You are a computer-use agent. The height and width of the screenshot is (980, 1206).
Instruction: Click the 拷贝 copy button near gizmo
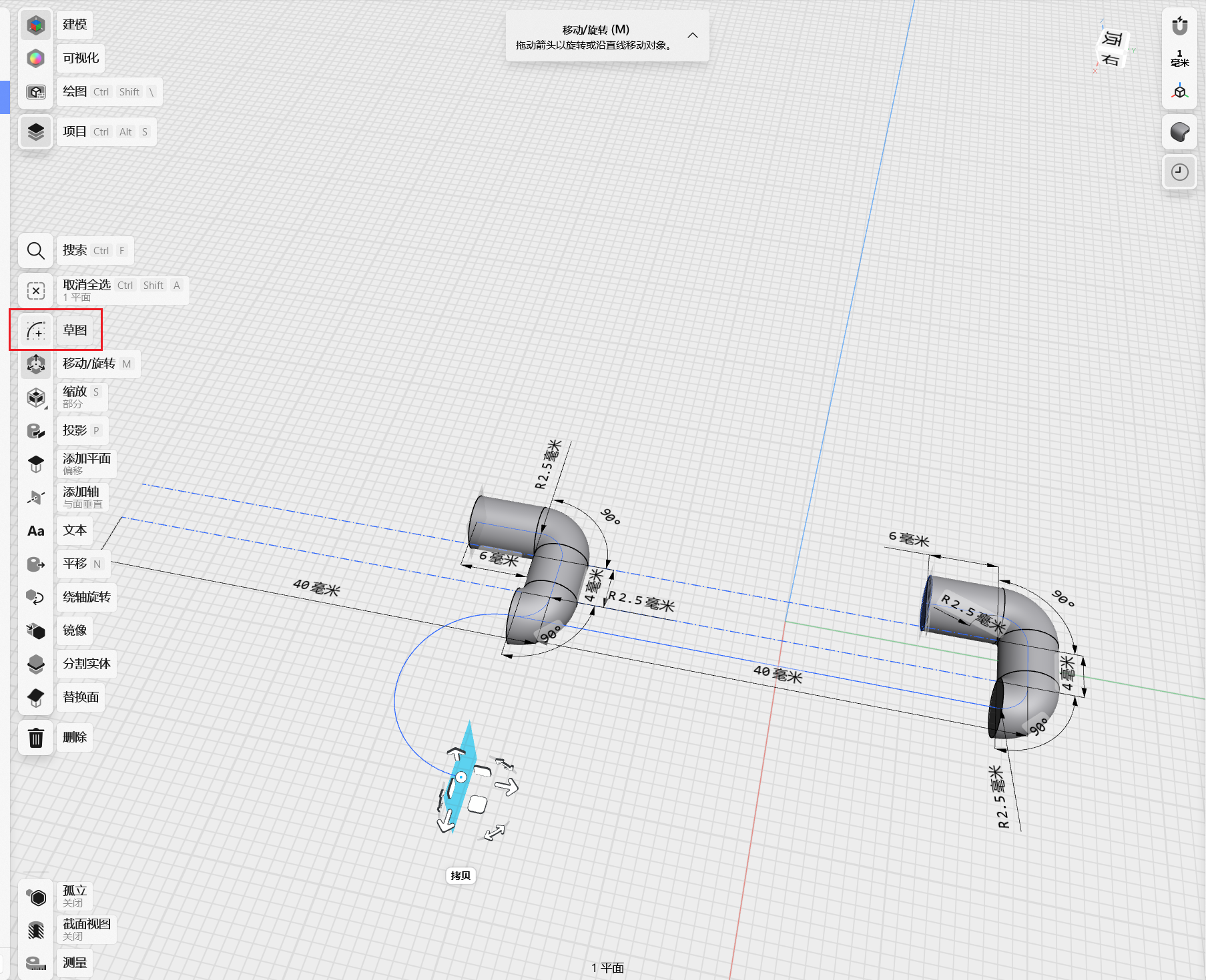461,875
